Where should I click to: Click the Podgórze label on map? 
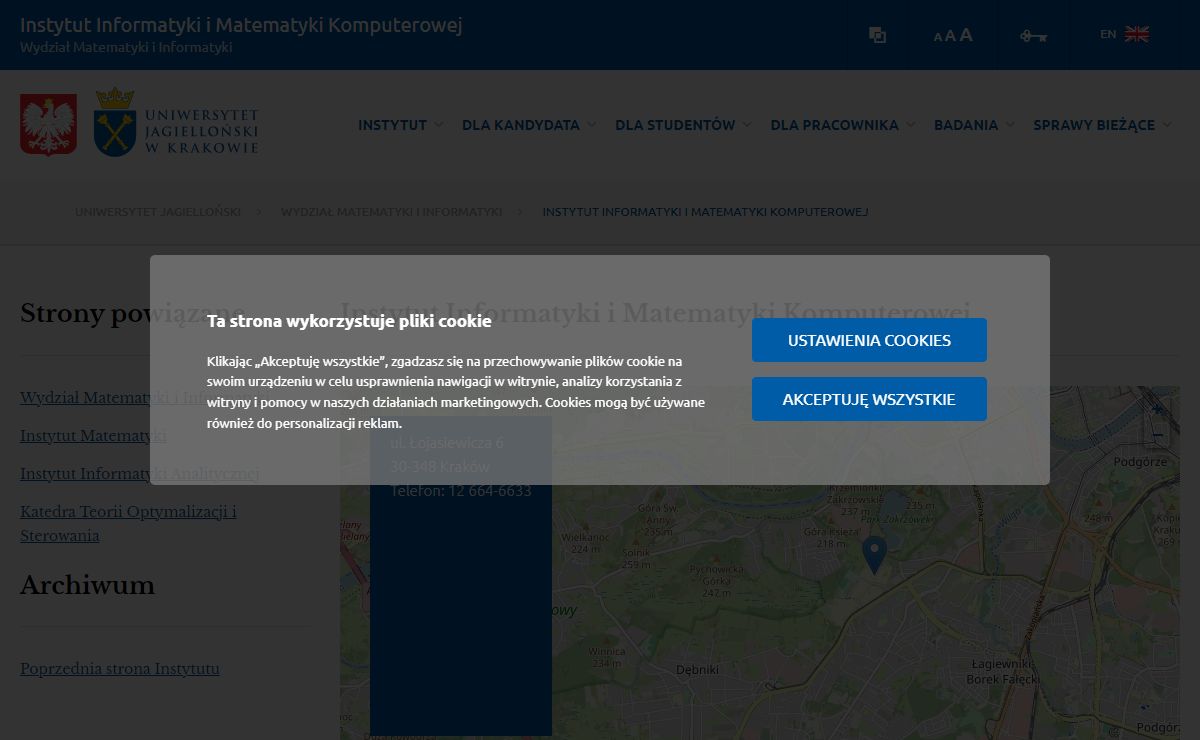tap(1140, 462)
